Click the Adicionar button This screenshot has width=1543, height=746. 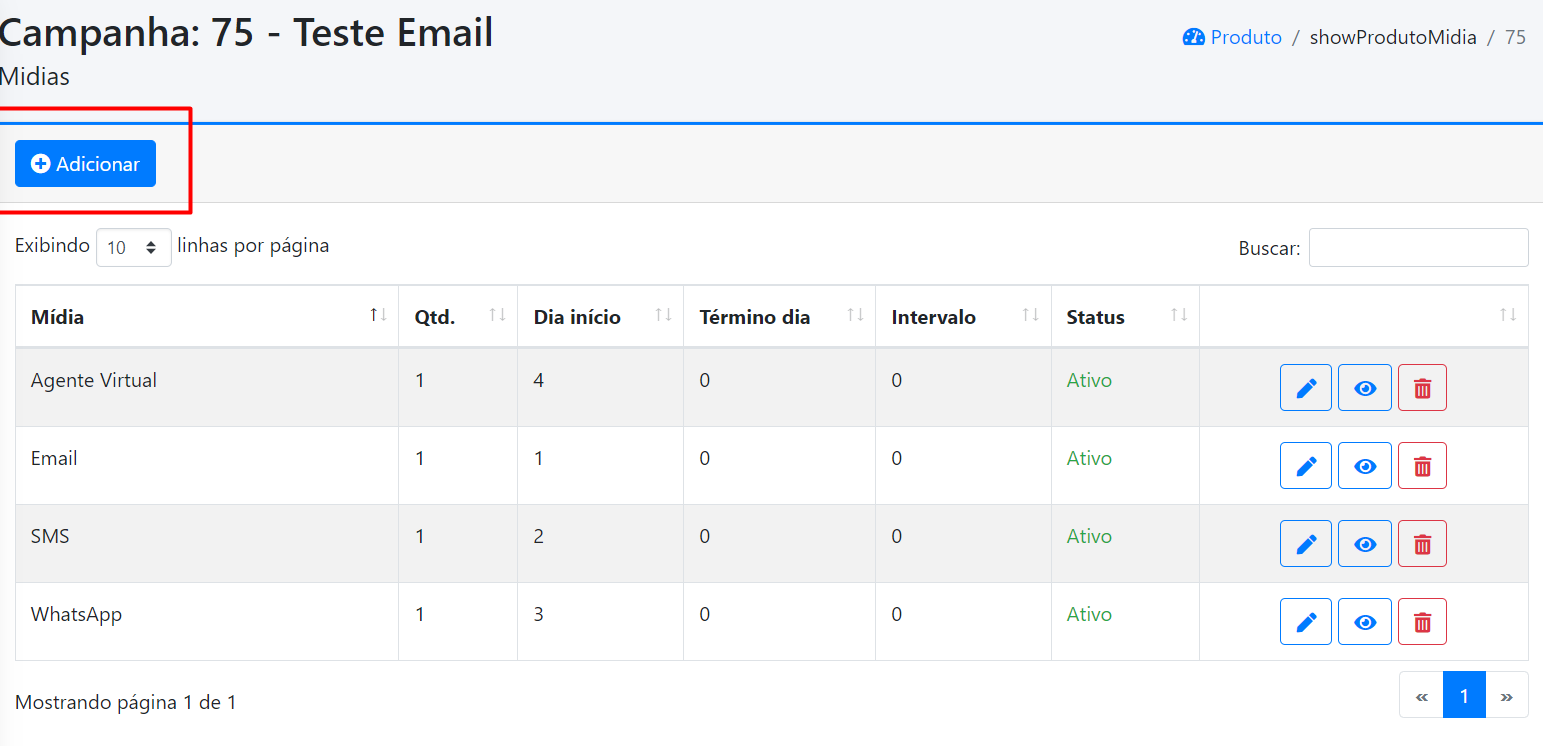(x=85, y=164)
